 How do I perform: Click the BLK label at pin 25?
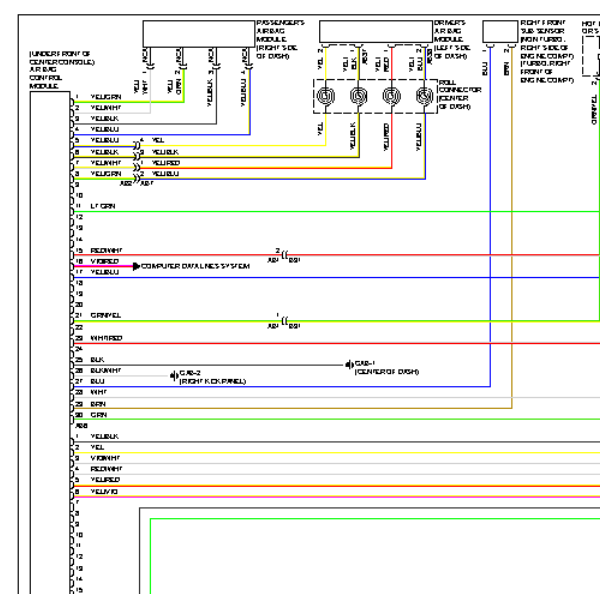click(97, 360)
